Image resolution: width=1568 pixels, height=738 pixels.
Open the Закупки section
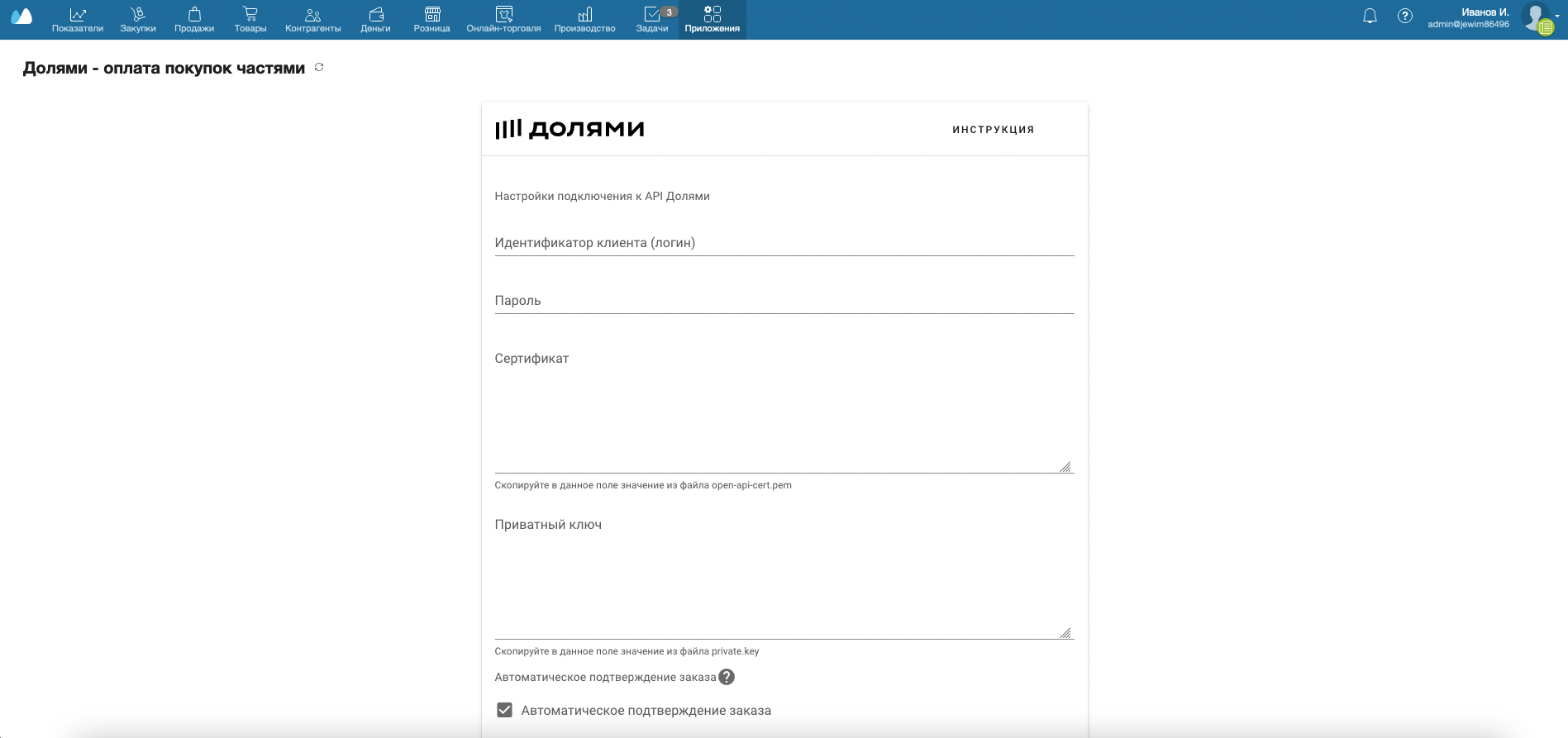click(138, 20)
